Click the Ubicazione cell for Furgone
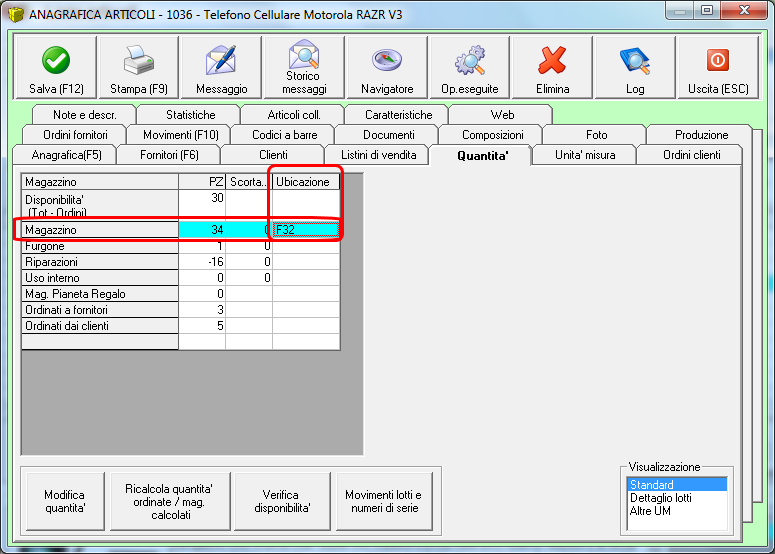 [x=306, y=246]
